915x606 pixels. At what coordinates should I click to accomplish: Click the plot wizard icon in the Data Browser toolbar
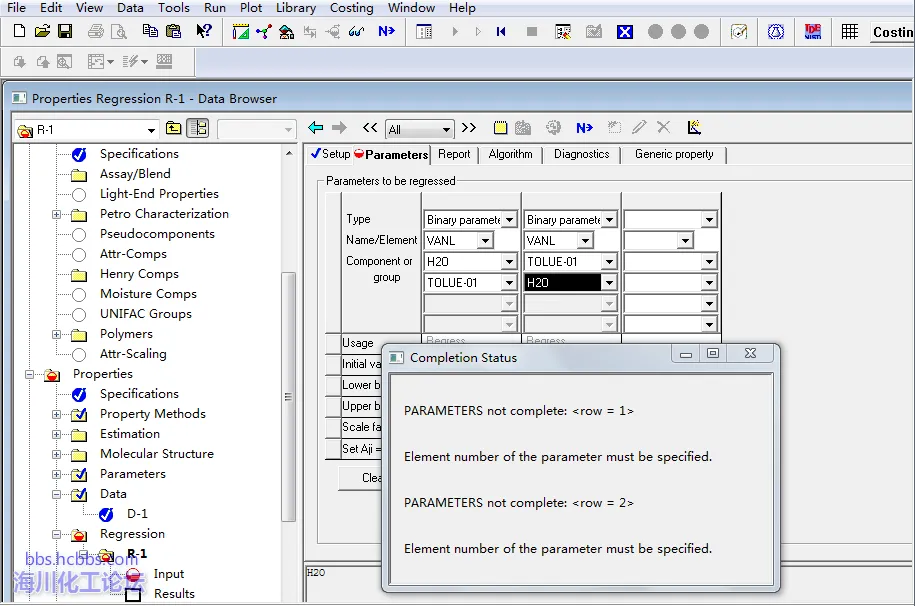[694, 127]
